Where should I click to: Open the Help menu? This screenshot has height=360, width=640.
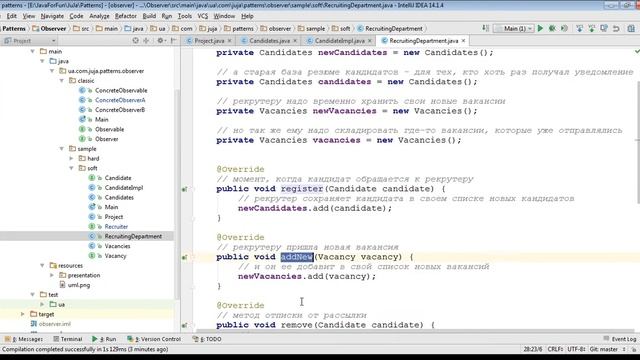tap(247, 16)
